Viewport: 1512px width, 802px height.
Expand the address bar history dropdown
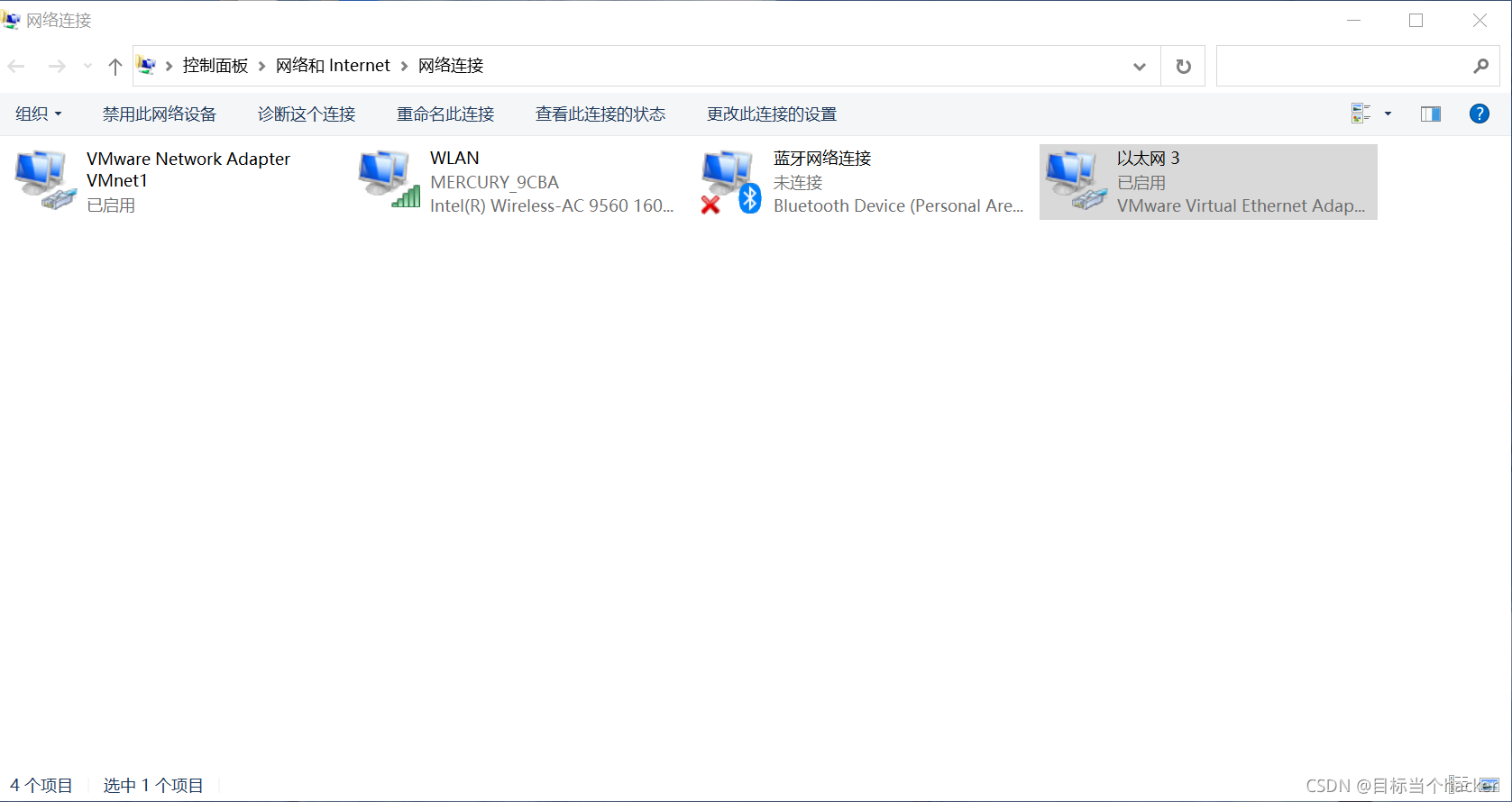[x=1140, y=66]
